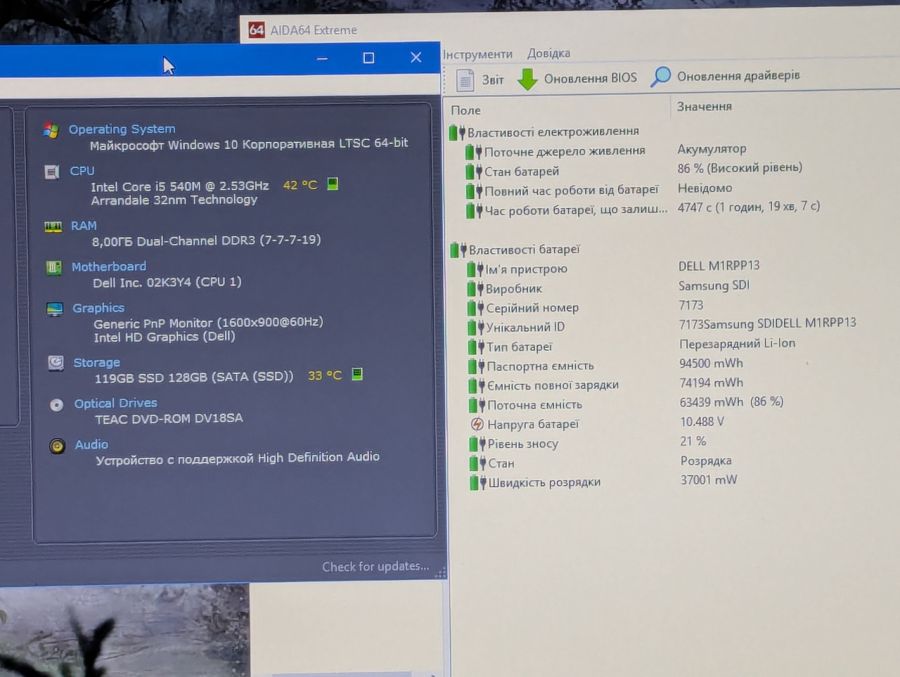Open the Інструменти menu in AIDA64

point(478,54)
